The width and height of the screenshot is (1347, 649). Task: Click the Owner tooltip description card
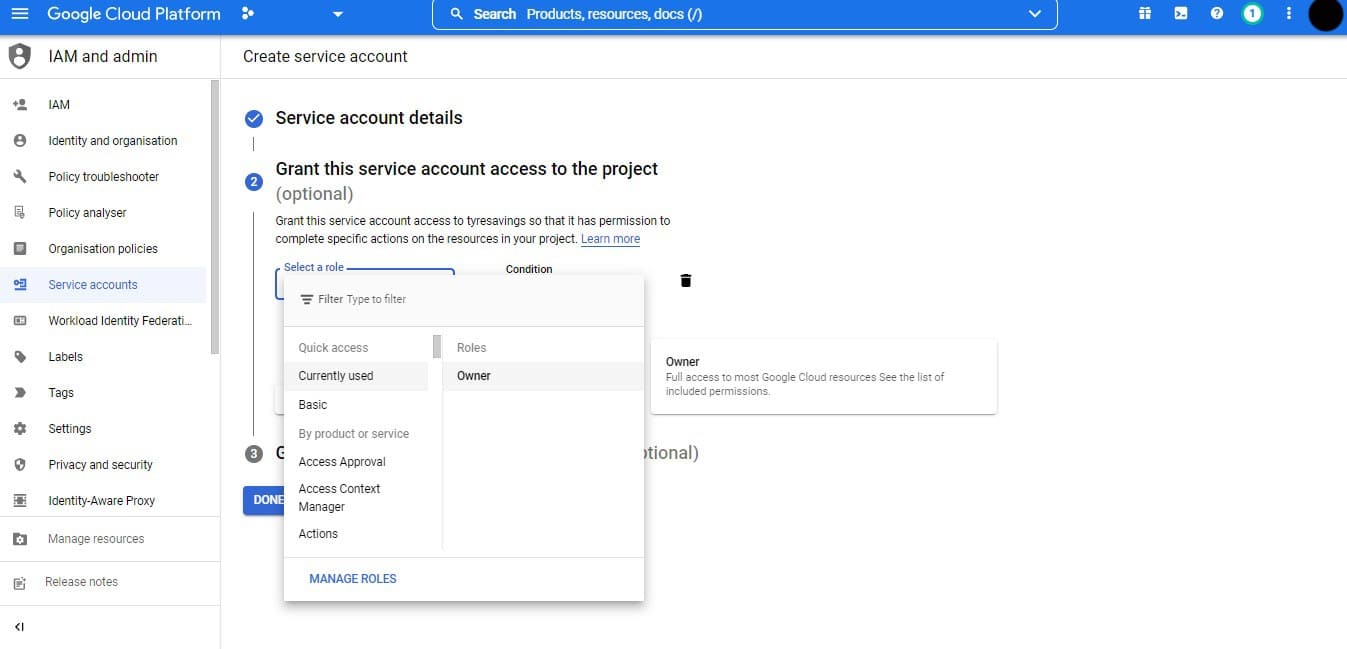[824, 376]
